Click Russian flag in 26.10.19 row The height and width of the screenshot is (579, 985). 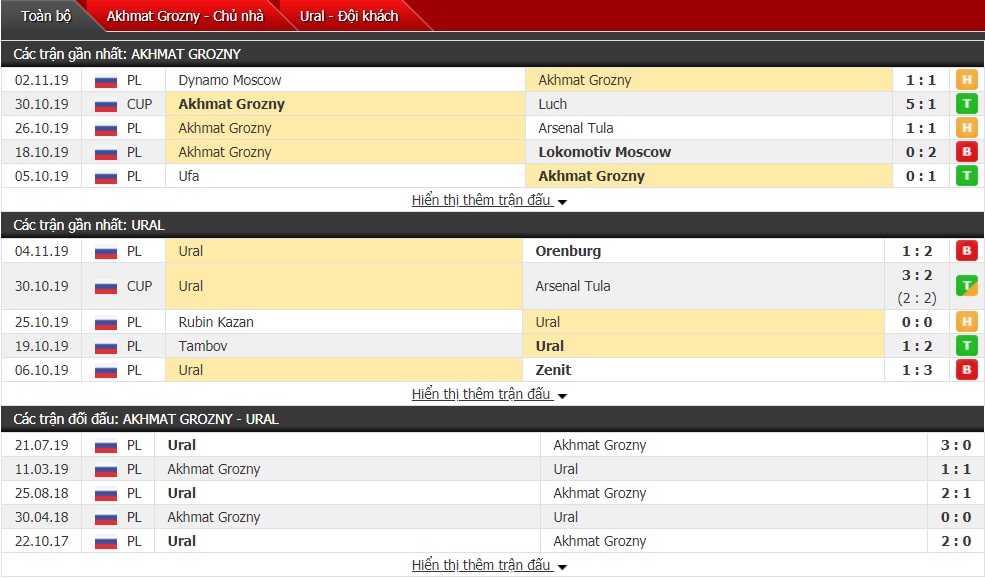click(106, 129)
